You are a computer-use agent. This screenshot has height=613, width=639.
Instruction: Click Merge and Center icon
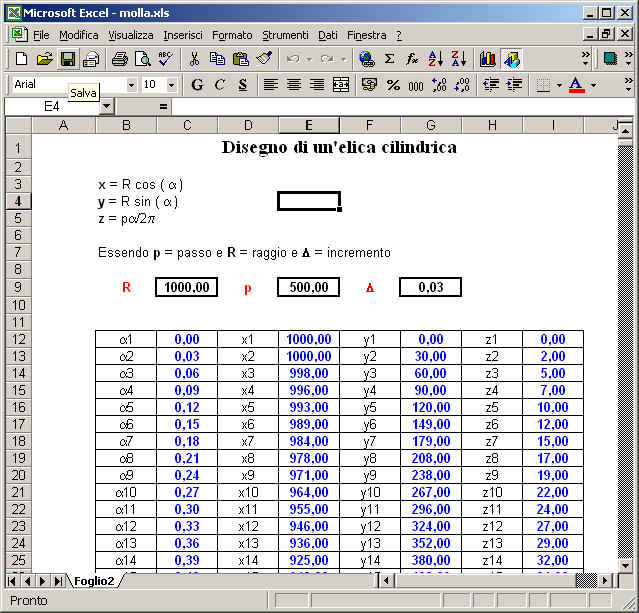click(341, 85)
